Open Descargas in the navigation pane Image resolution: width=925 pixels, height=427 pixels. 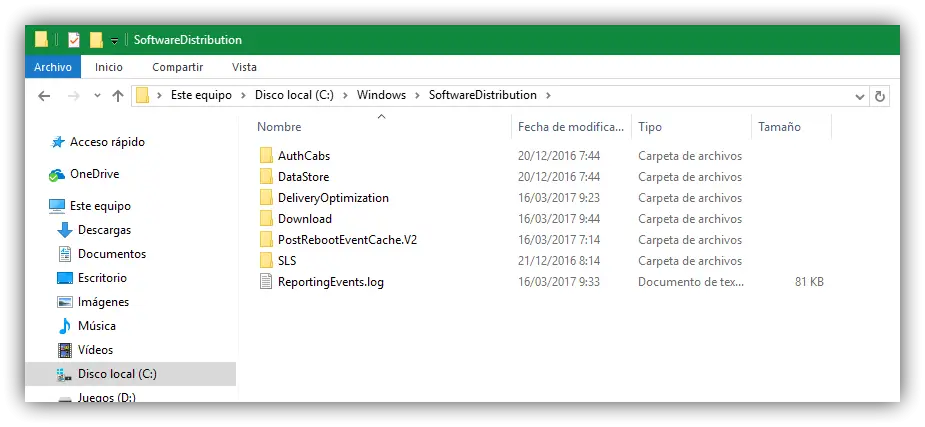pyautogui.click(x=104, y=230)
